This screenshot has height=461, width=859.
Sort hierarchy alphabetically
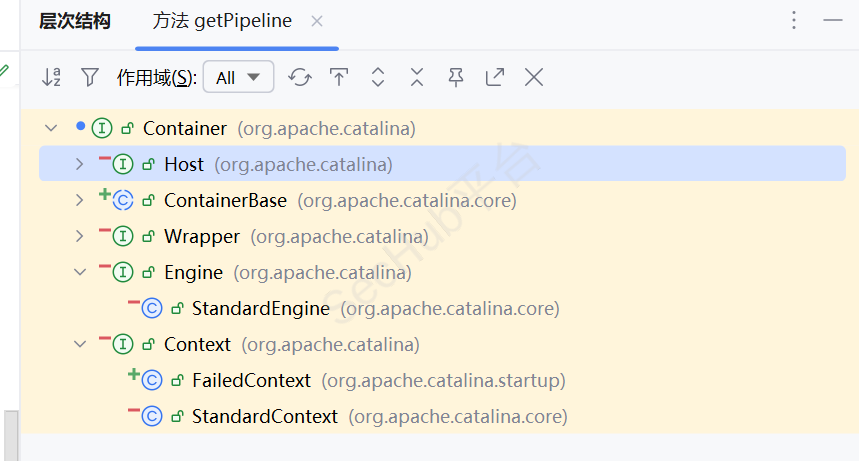tap(52, 77)
